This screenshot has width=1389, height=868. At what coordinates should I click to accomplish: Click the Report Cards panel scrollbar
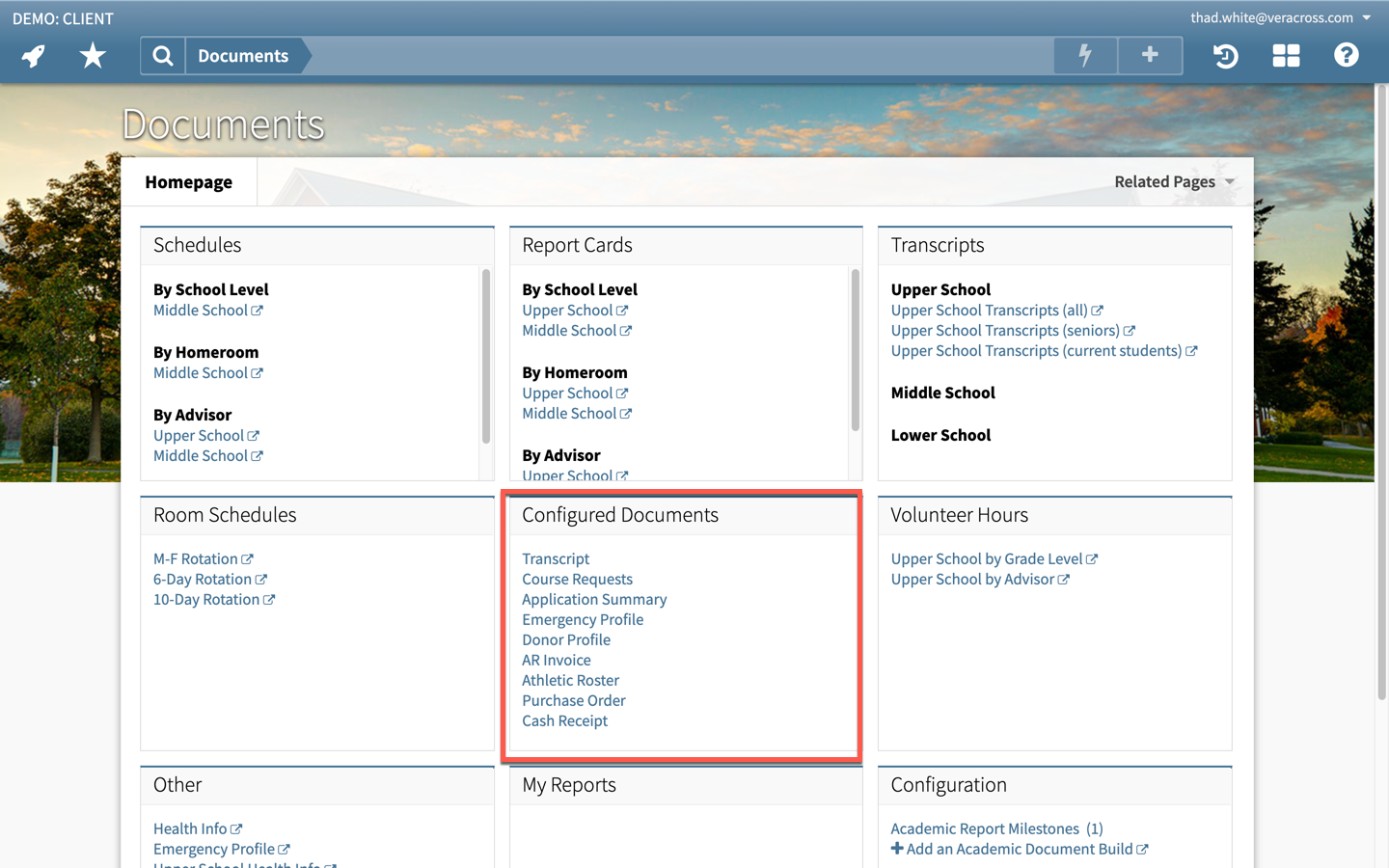(x=855, y=350)
